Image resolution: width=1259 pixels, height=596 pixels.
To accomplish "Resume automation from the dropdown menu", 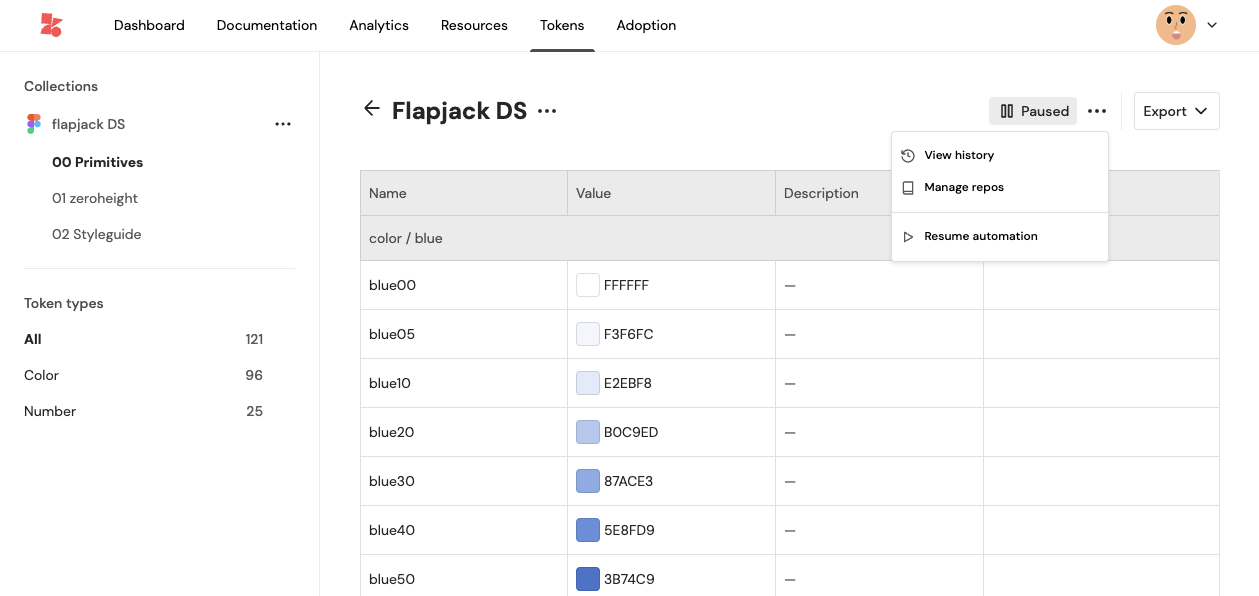I will pyautogui.click(x=980, y=237).
